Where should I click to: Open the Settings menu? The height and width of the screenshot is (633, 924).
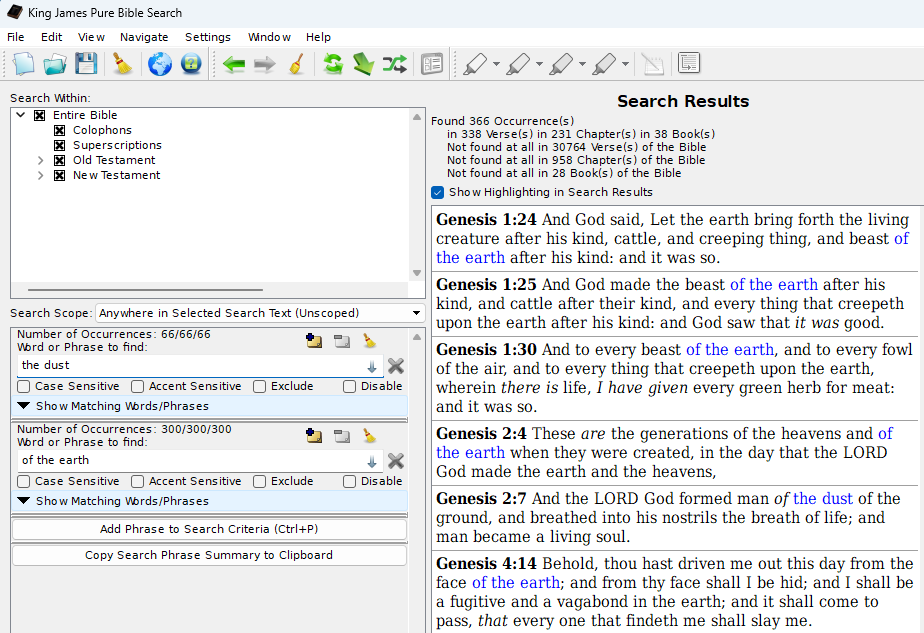pyautogui.click(x=207, y=37)
